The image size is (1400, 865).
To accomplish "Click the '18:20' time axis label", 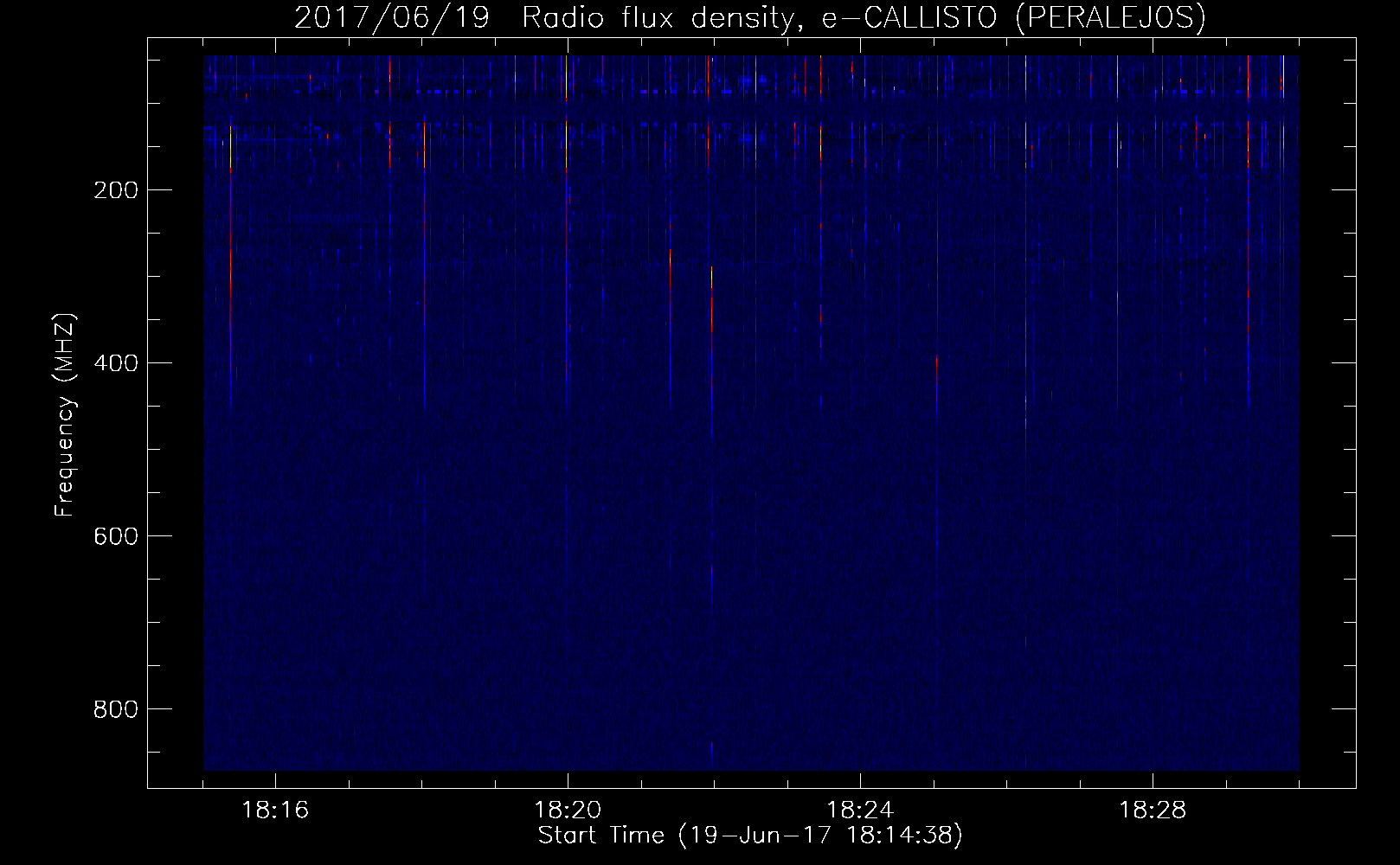I will tap(568, 811).
